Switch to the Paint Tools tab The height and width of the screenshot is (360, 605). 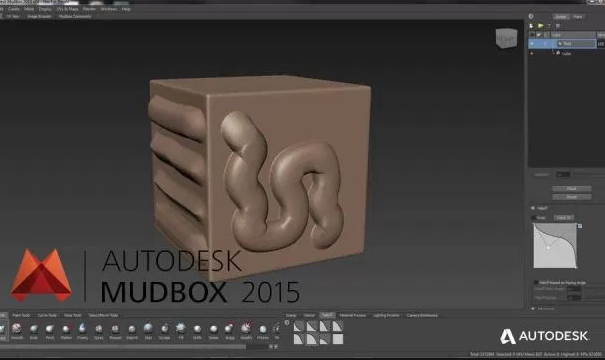point(21,315)
